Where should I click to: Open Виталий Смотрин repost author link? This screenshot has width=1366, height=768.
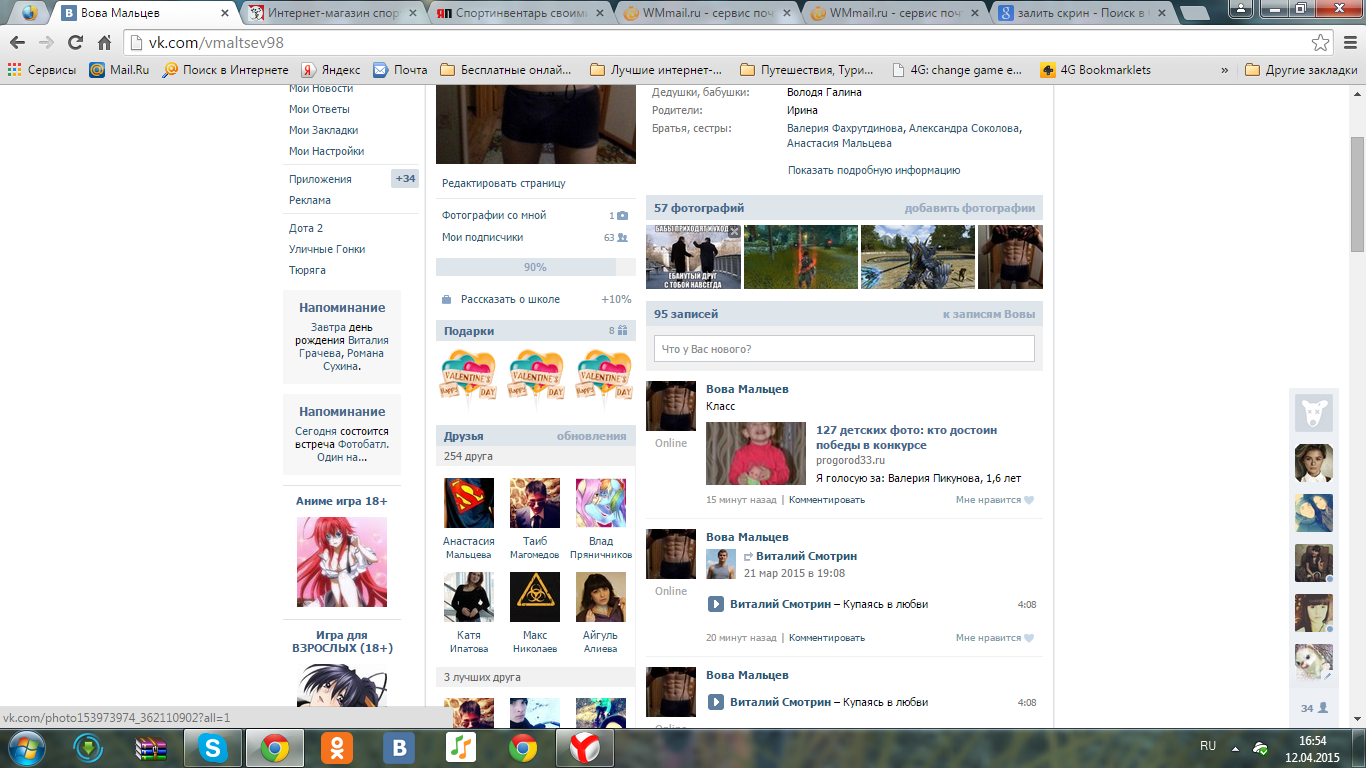[806, 556]
